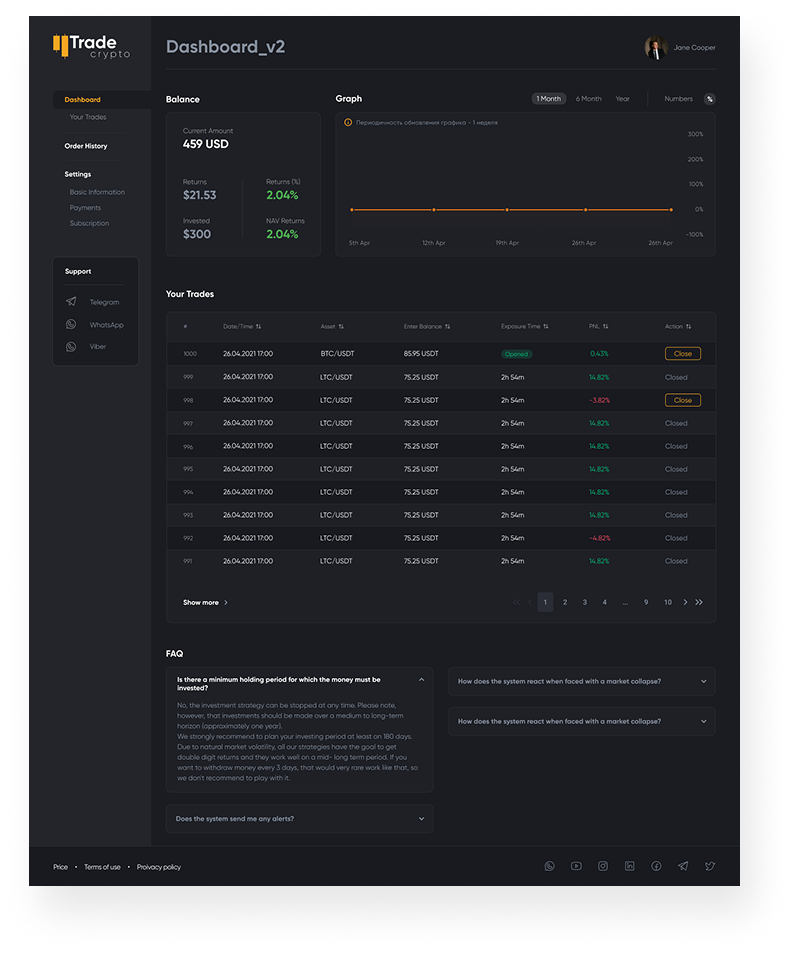
Task: Click the Facebook footer icon
Action: 656,866
